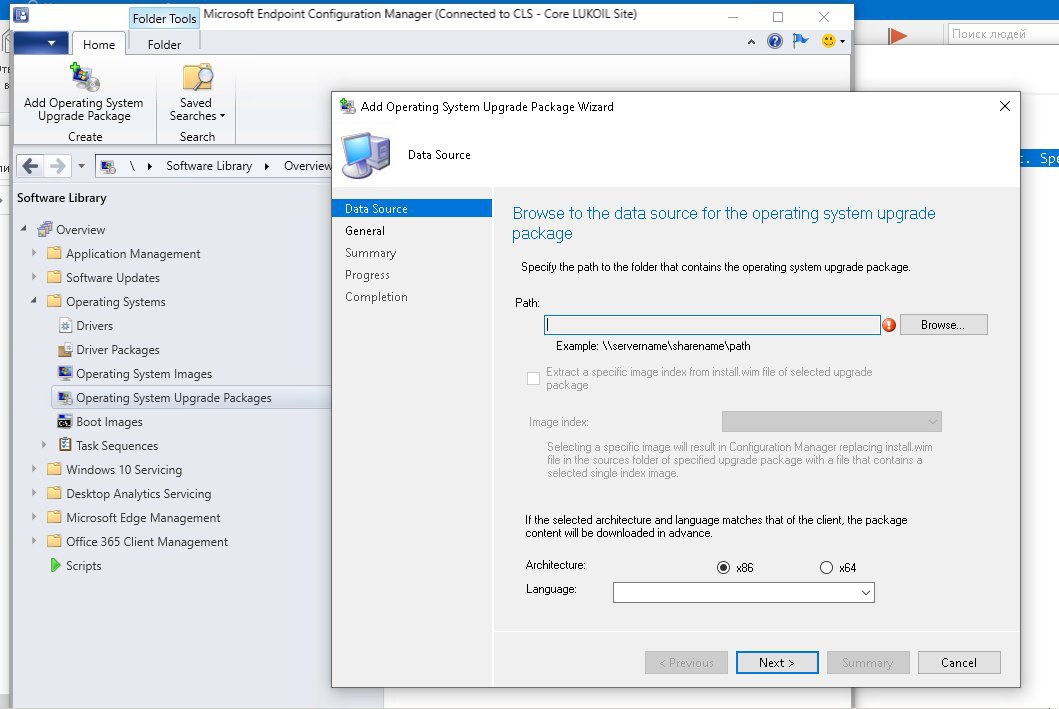This screenshot has width=1059, height=709.
Task: Switch to the Home ribbon tab
Action: (x=99, y=45)
